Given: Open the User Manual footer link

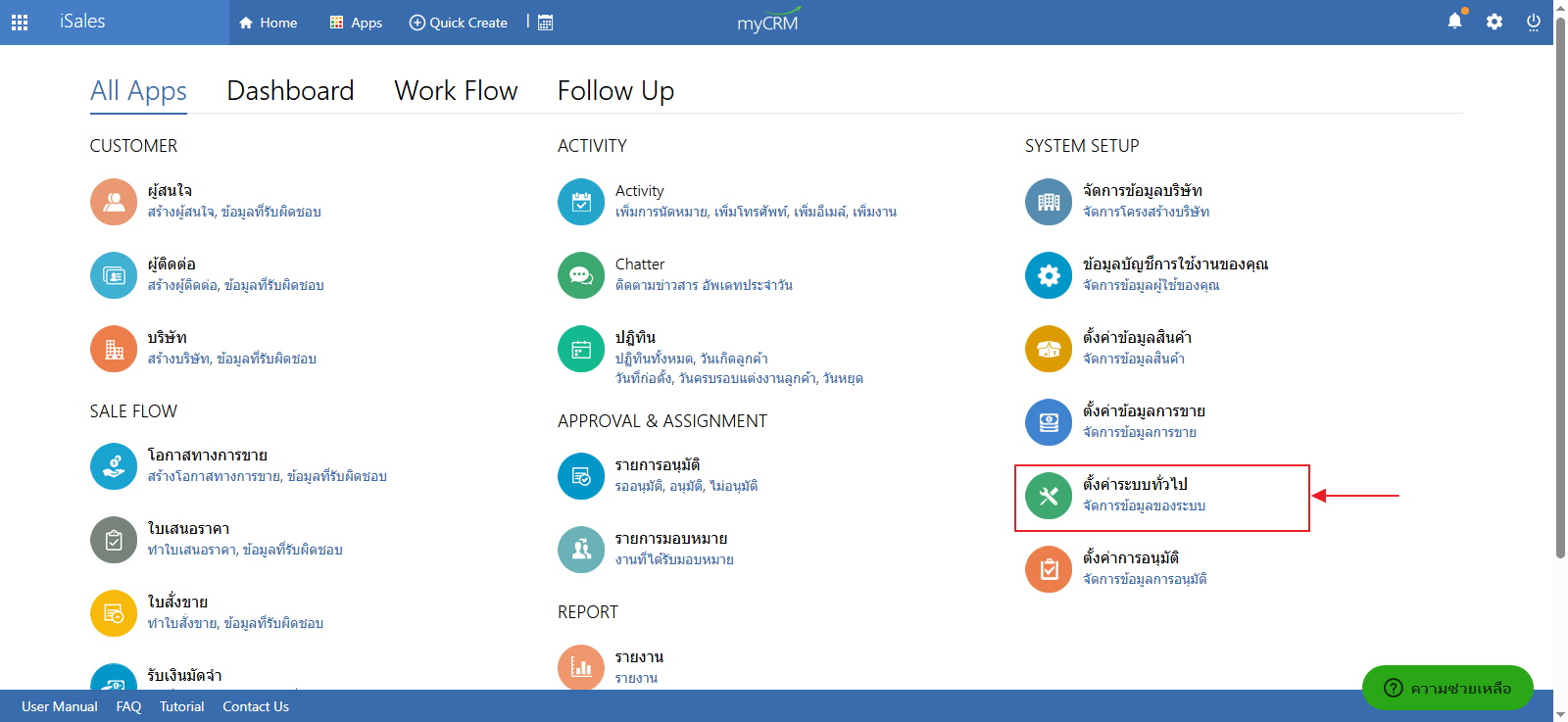Looking at the screenshot, I should (x=60, y=706).
